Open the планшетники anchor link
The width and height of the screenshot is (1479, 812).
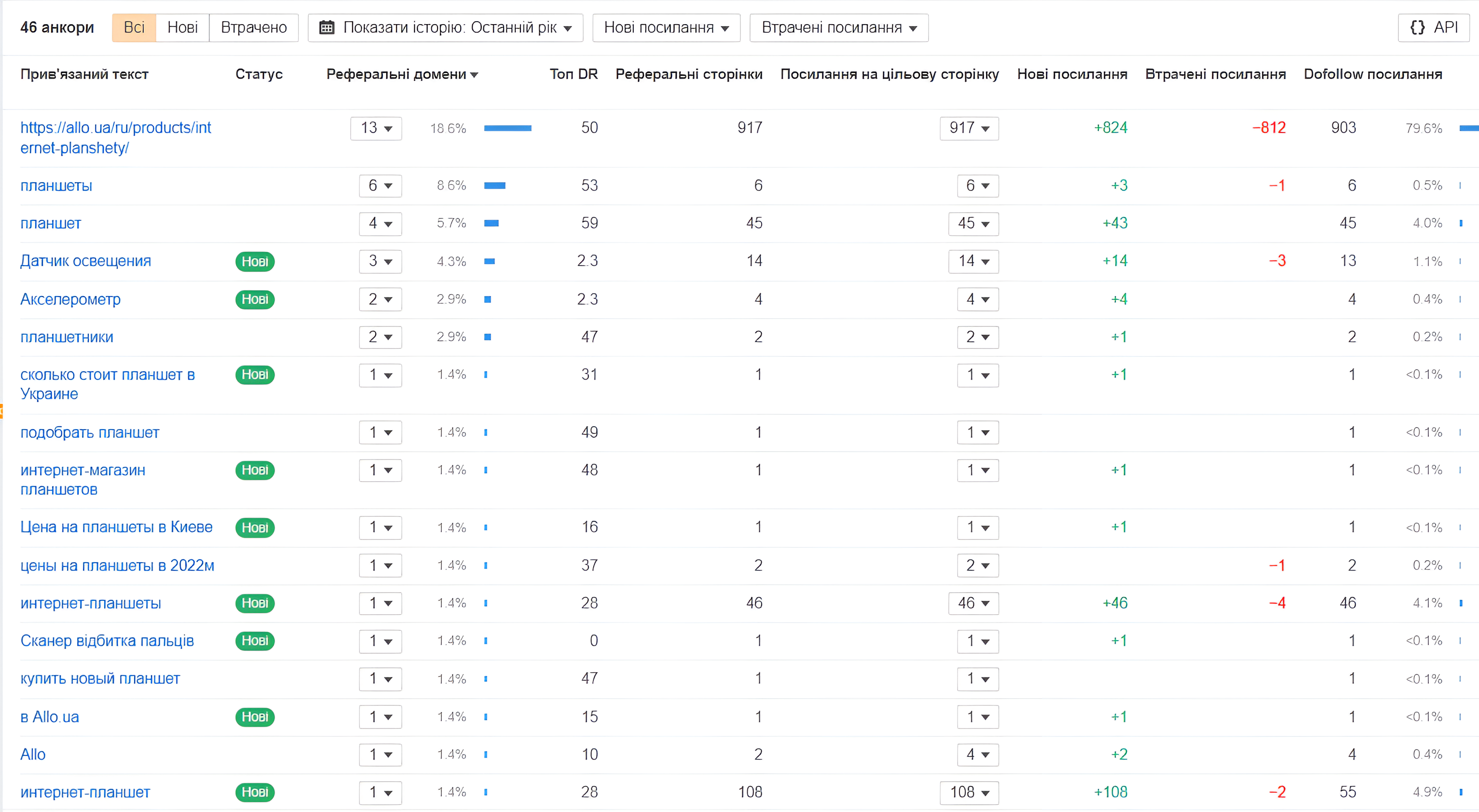tap(67, 337)
